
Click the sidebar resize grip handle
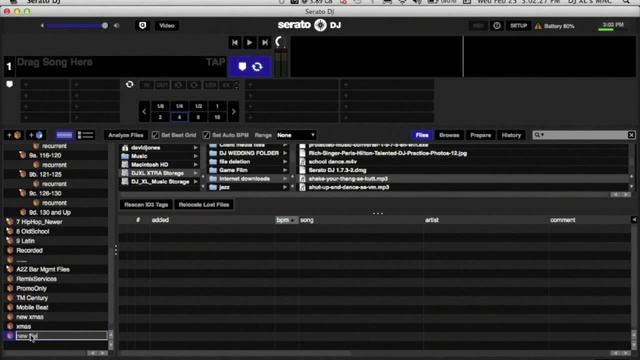pyautogui.click(x=116, y=250)
